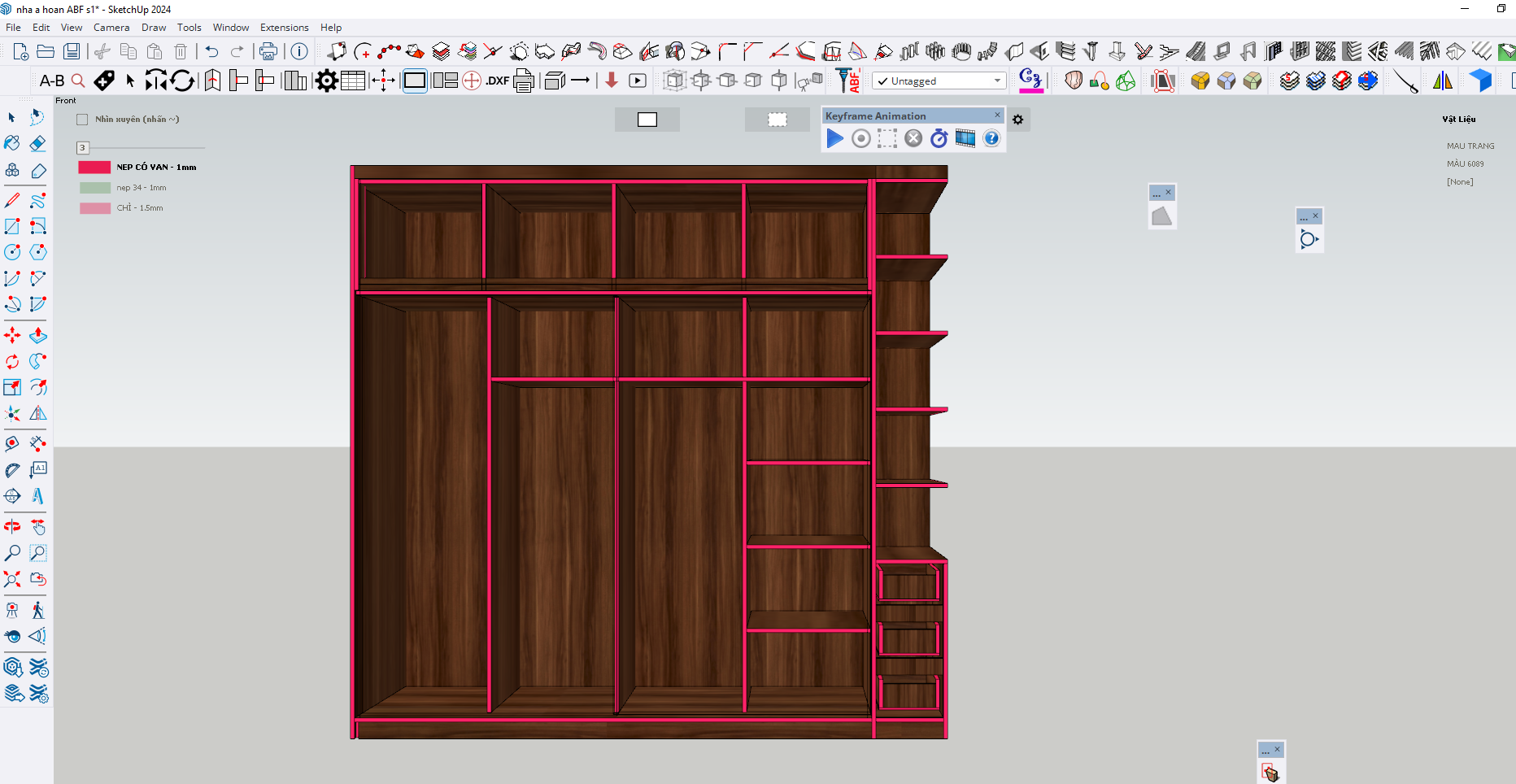Toggle the solid rectangle view button

(x=647, y=120)
